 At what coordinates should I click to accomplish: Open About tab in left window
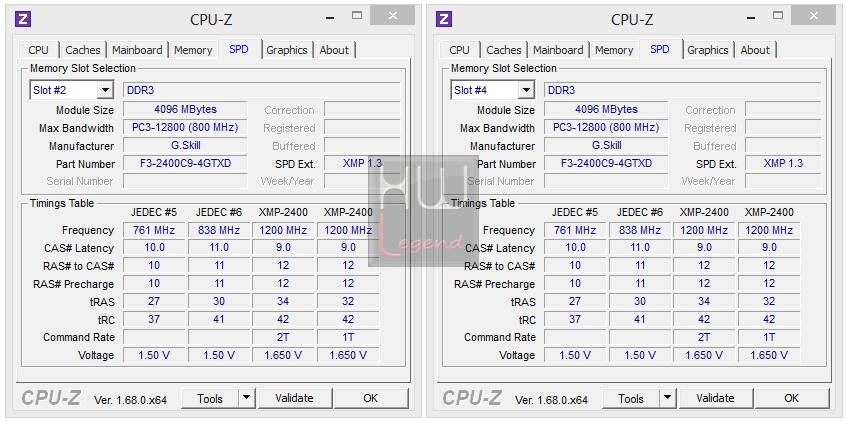coord(334,50)
